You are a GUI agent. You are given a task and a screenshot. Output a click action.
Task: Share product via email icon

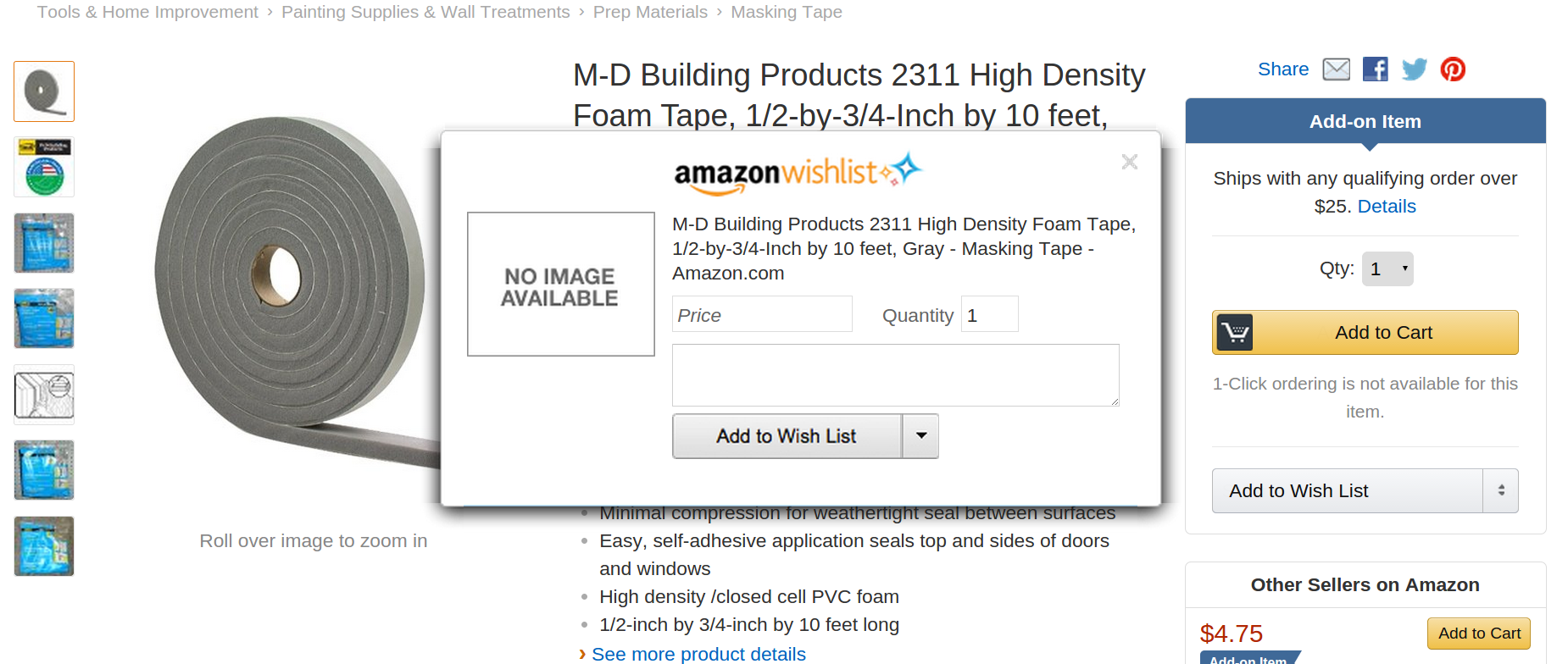tap(1336, 69)
